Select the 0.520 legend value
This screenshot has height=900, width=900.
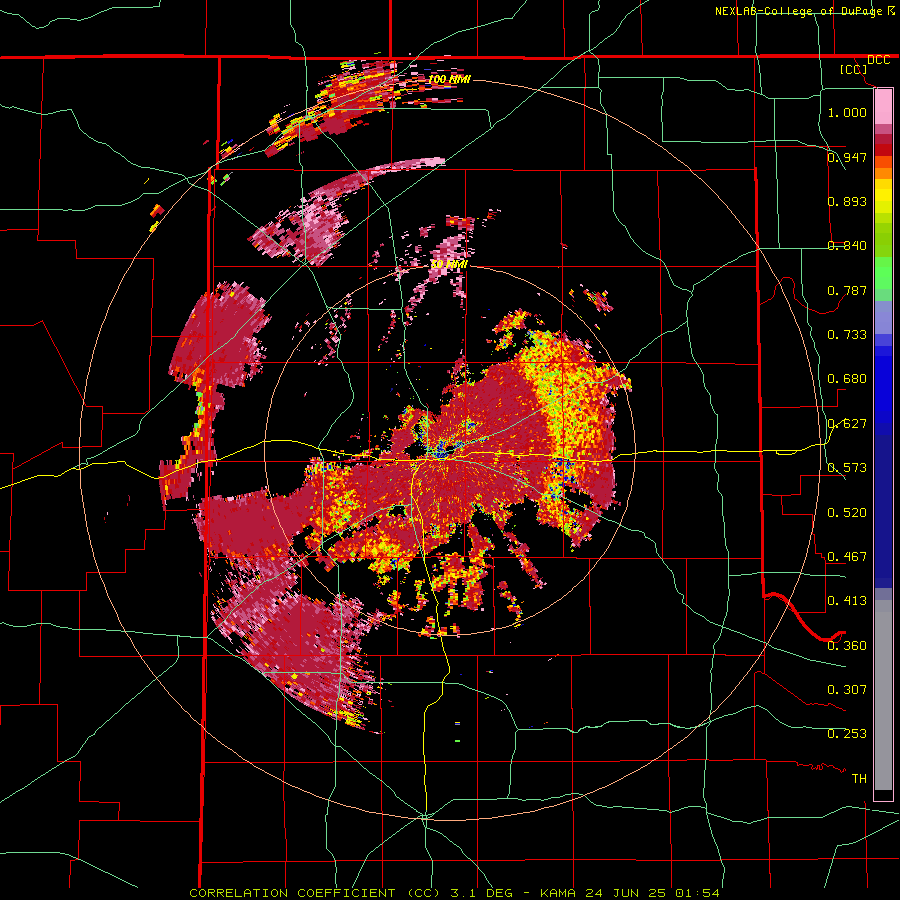(847, 512)
